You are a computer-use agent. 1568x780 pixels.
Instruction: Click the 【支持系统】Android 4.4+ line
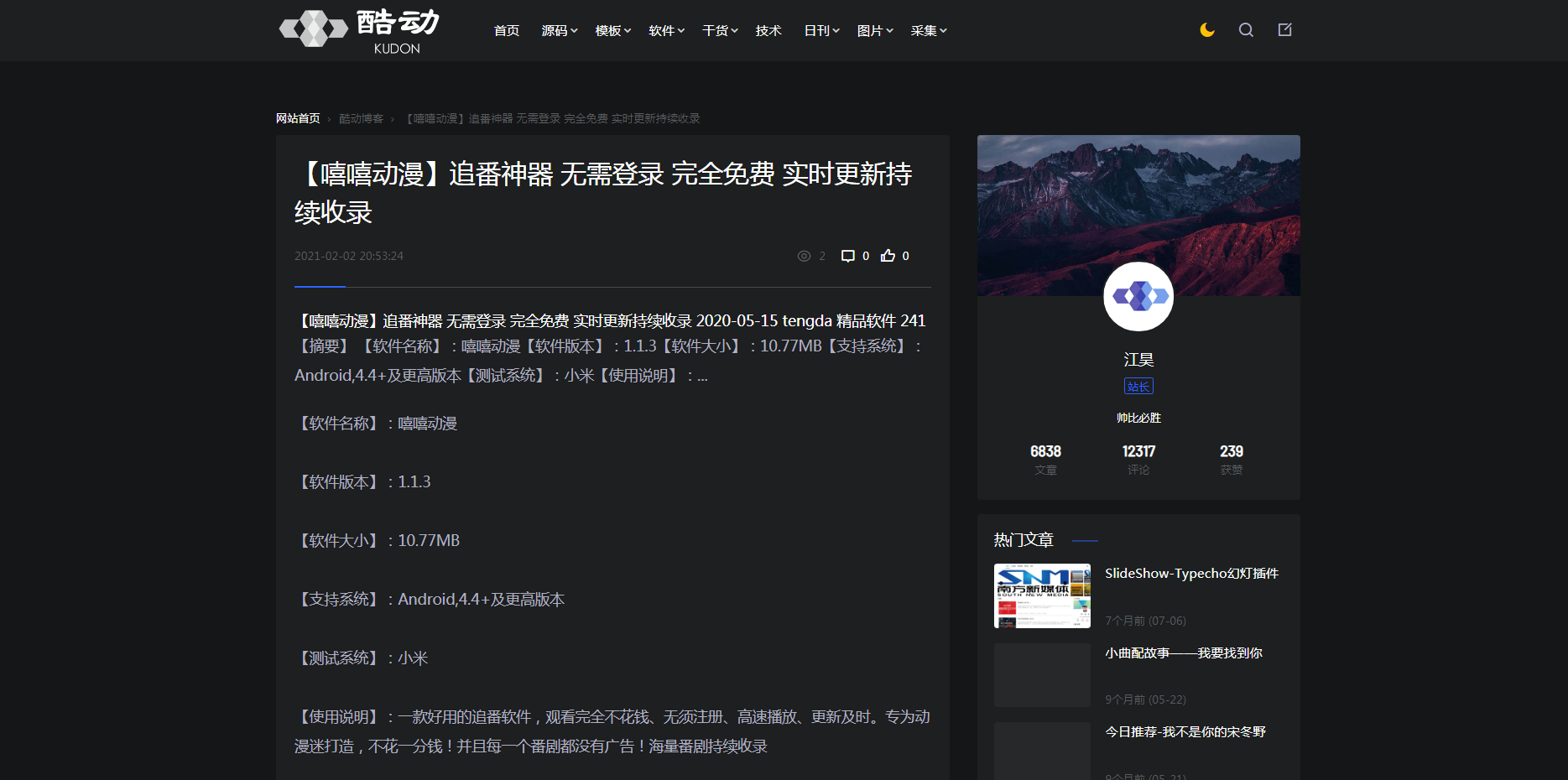pos(430,600)
